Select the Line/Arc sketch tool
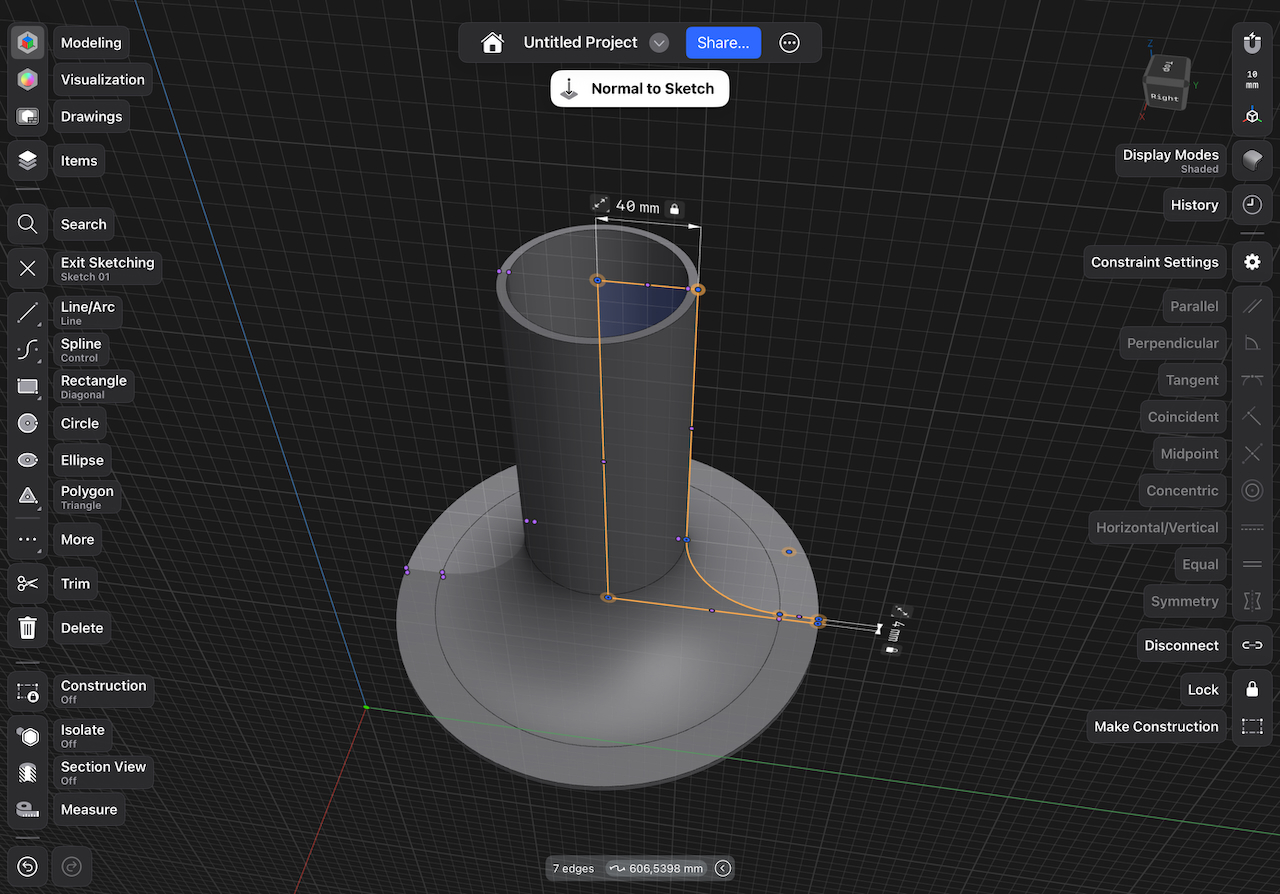1280x894 pixels. 28,313
